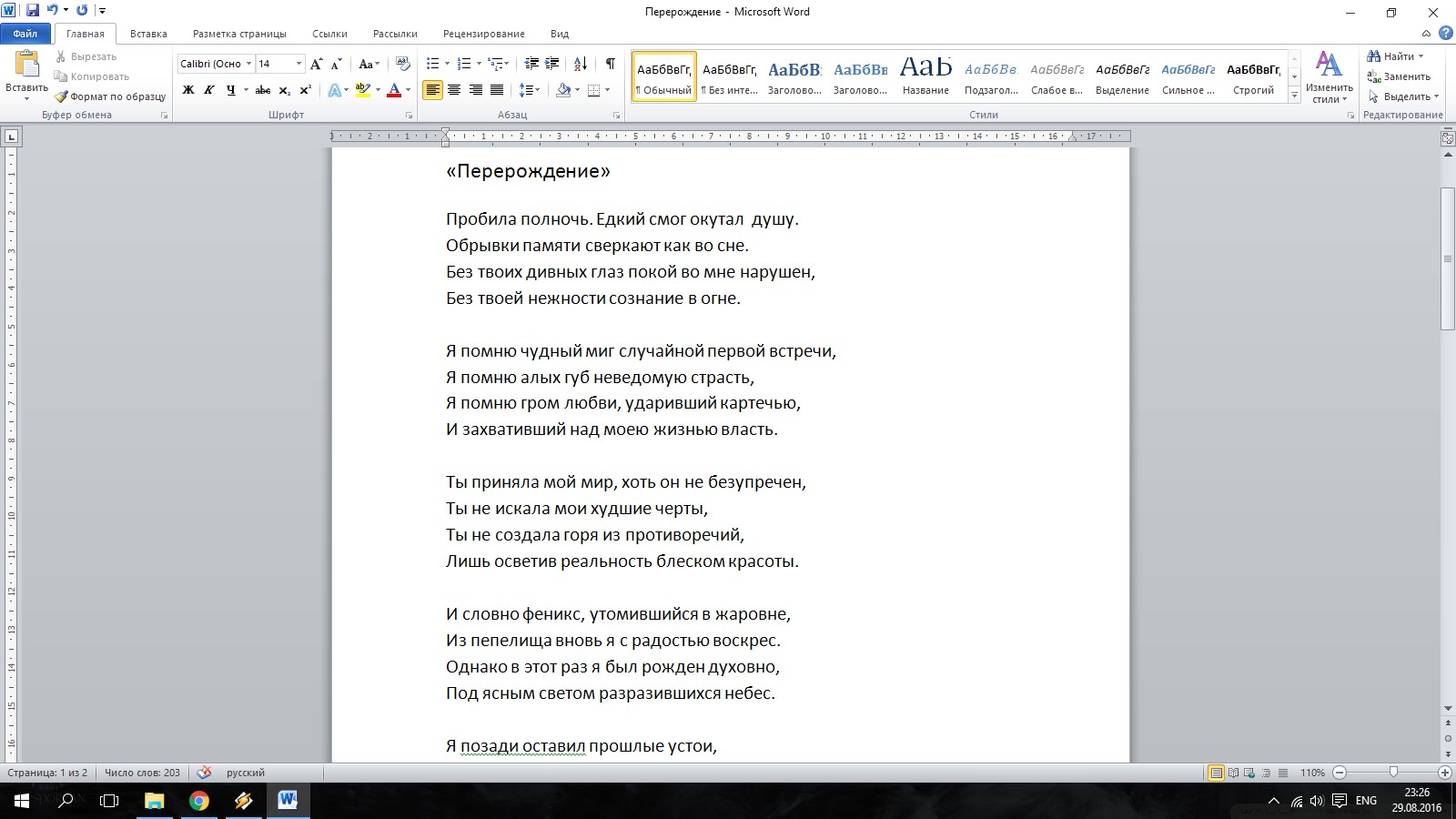Open the bullet list dropdown
Viewport: 1456px width, 819px height.
point(446,64)
